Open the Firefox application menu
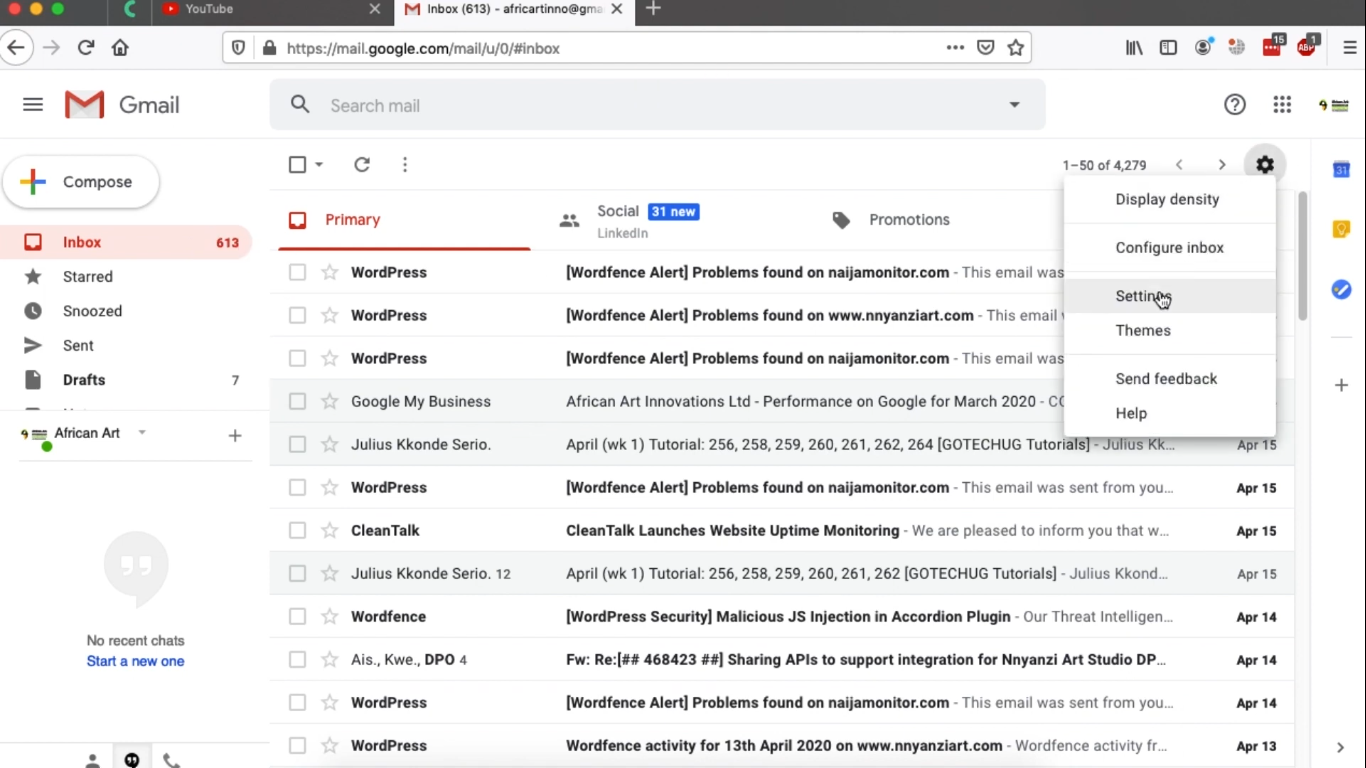The height and width of the screenshot is (768, 1366). click(x=1349, y=48)
